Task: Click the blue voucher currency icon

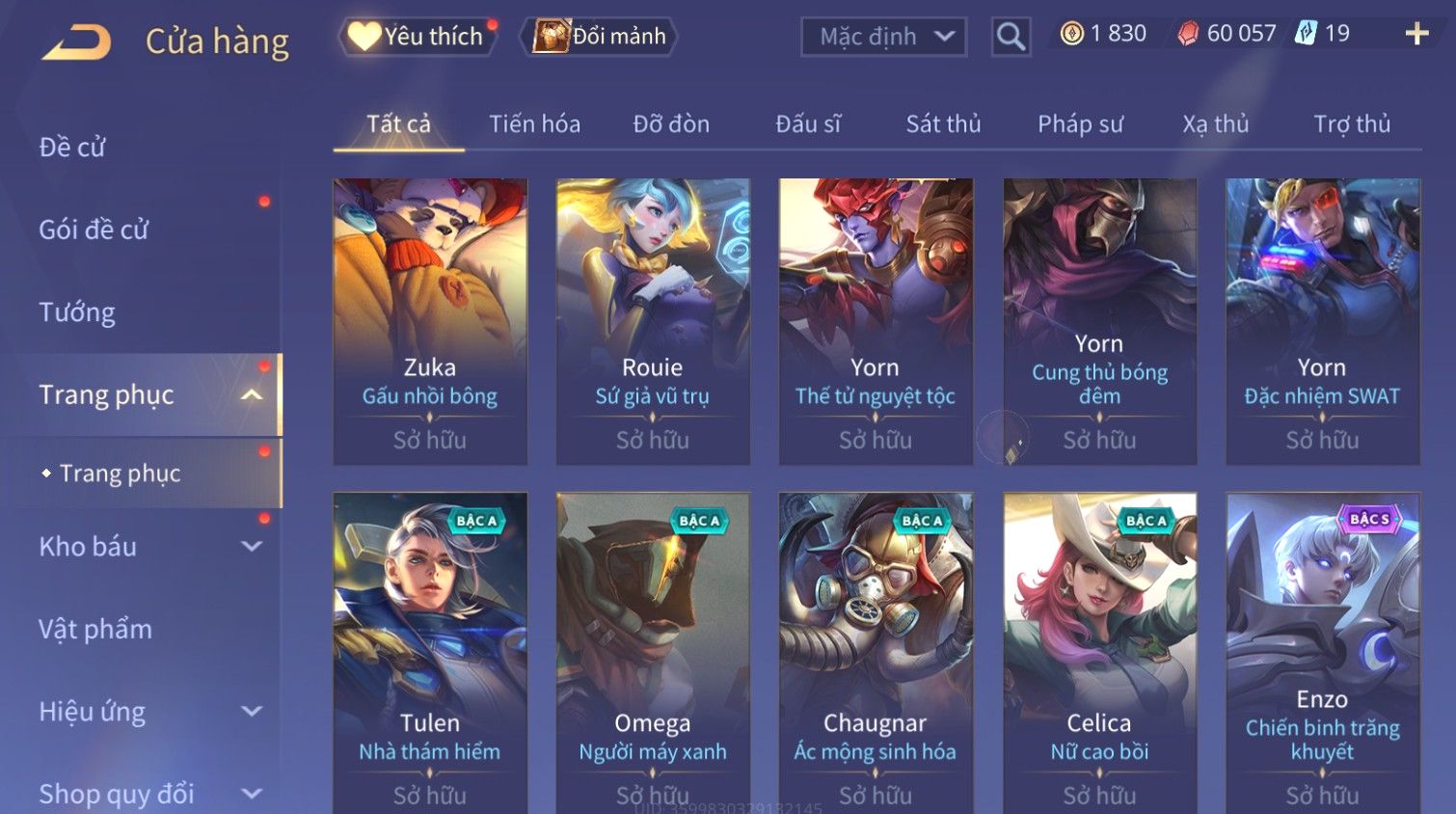Action: click(1306, 34)
